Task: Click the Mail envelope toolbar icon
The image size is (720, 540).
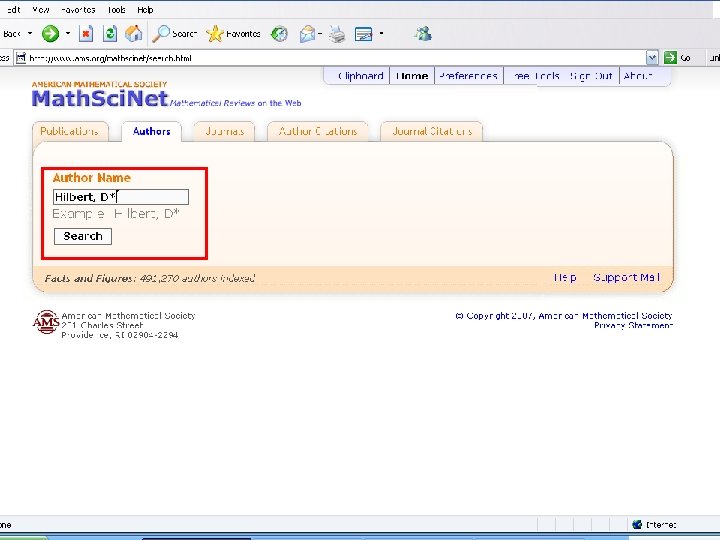Action: 307,34
